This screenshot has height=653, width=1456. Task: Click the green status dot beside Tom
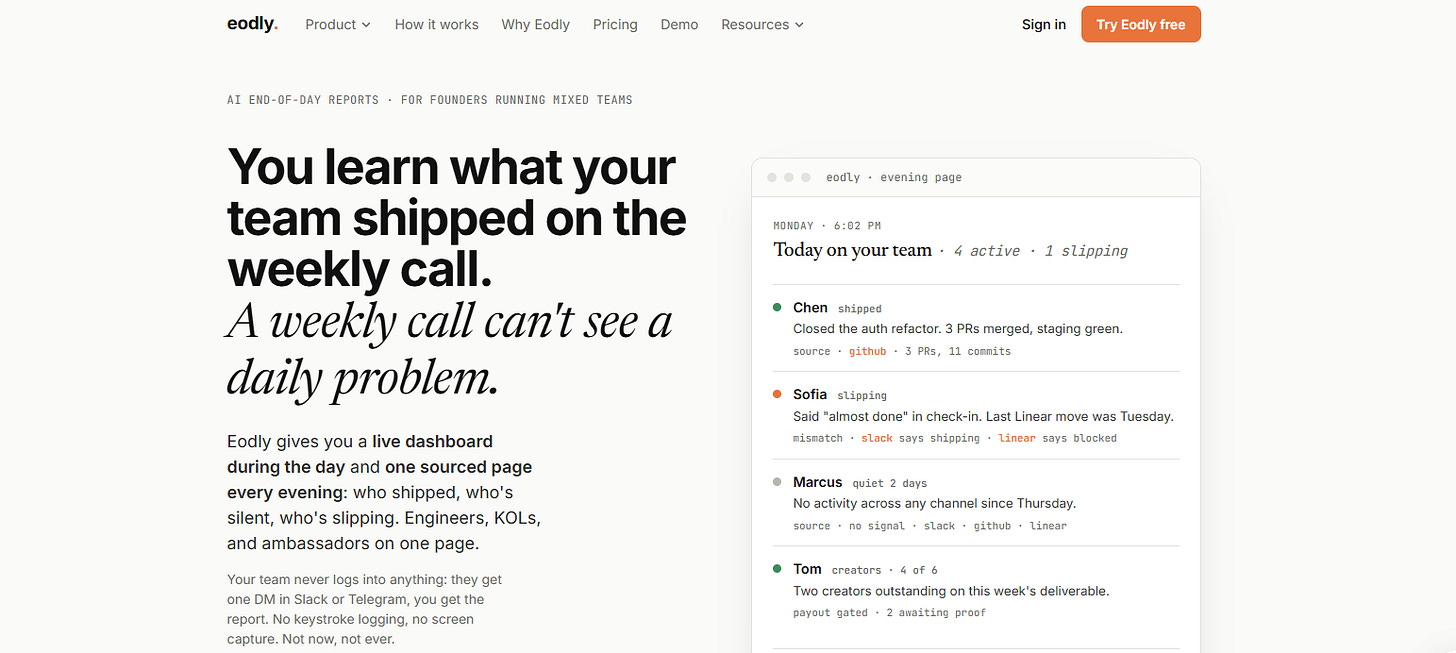coord(777,568)
